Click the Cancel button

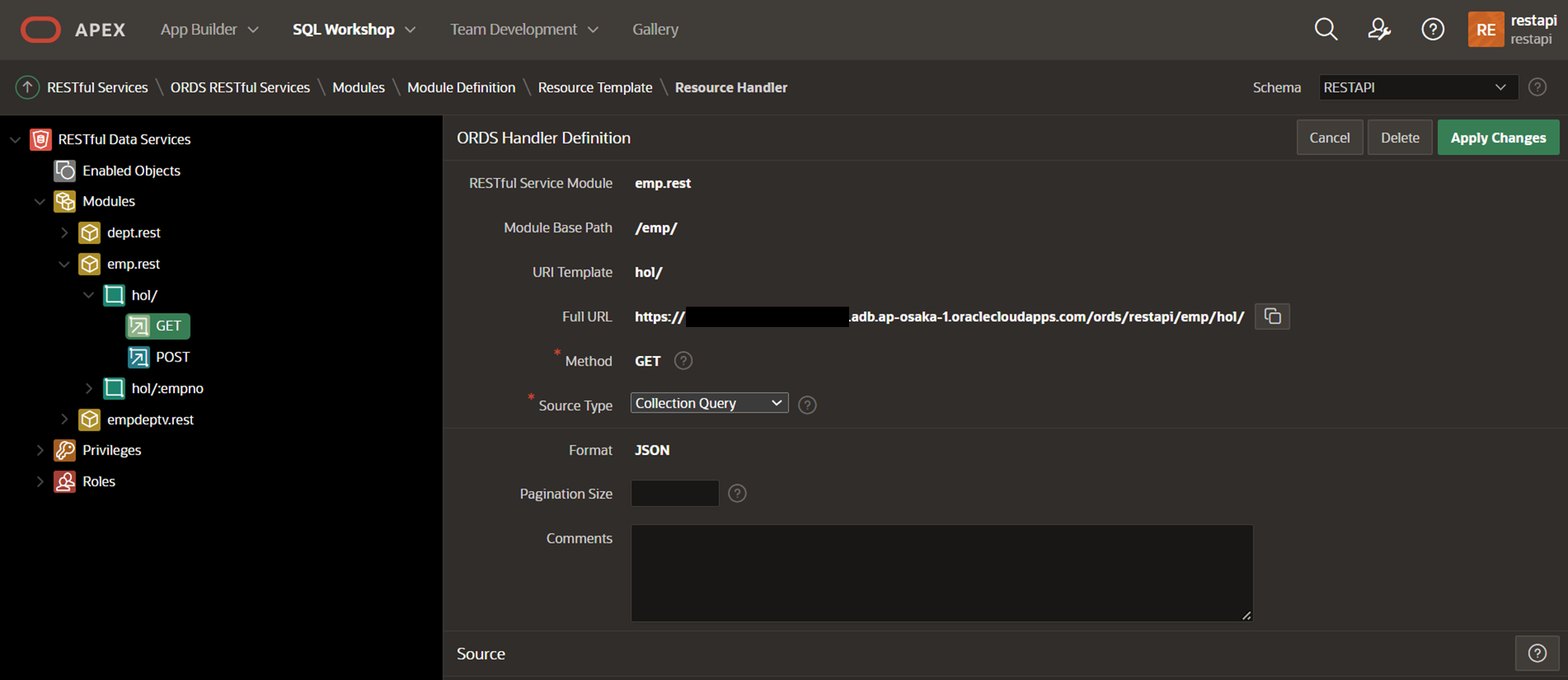coord(1330,137)
